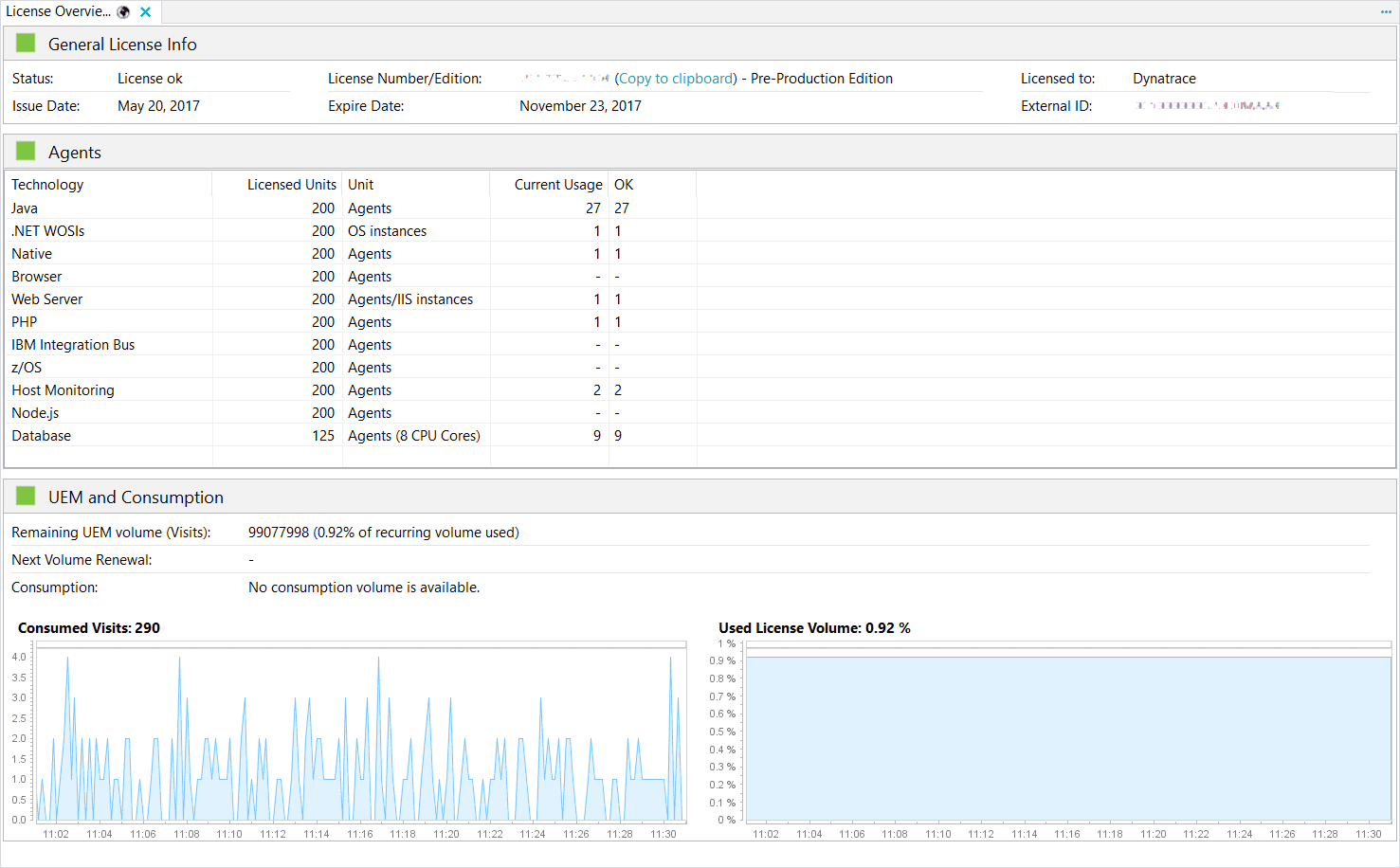
Task: Click the Dynatrace licensed-to value
Action: (1164, 79)
